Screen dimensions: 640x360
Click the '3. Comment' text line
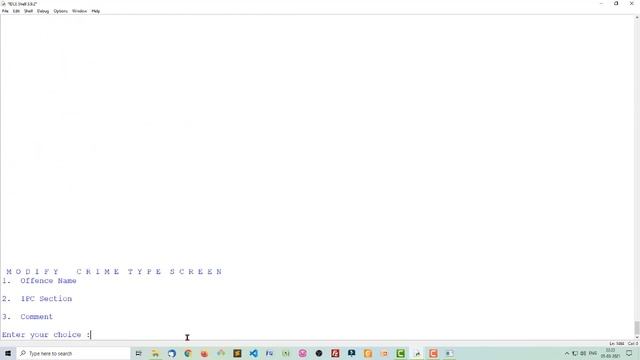point(27,317)
